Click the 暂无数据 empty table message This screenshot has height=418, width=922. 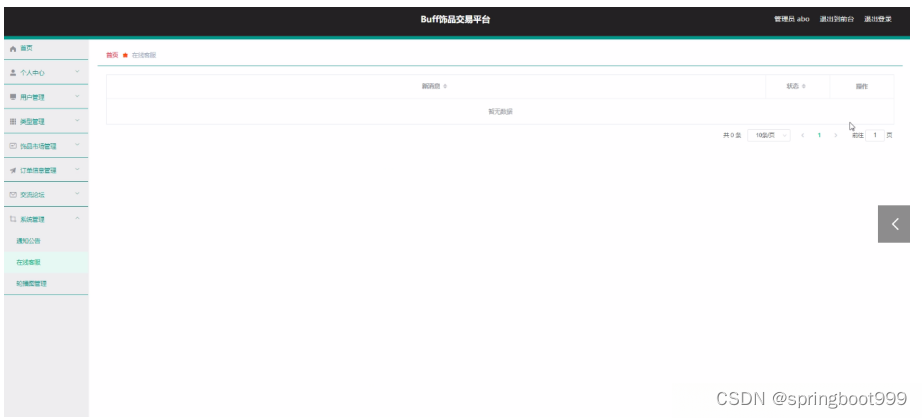500,112
